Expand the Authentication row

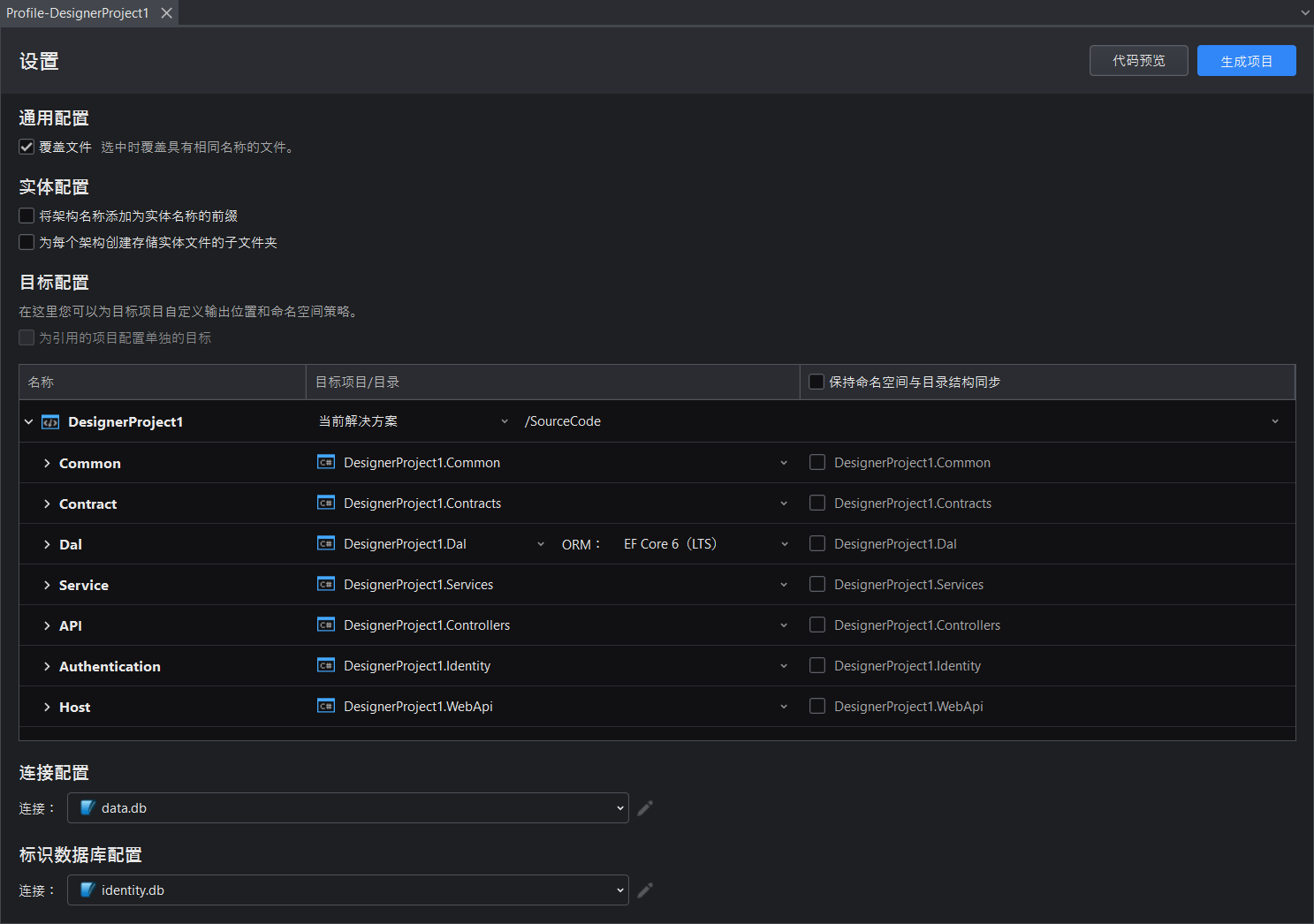(47, 666)
